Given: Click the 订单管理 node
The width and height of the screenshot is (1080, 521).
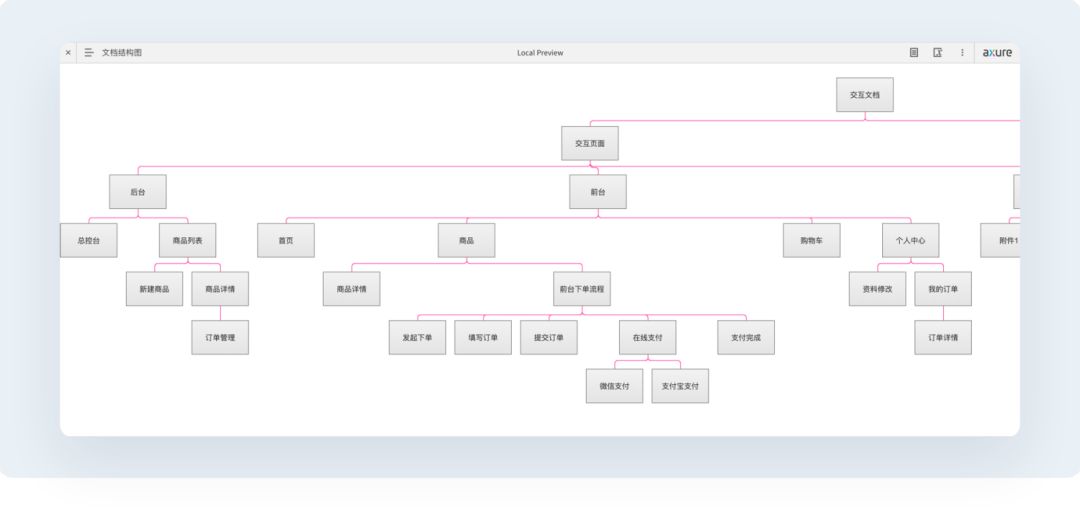Looking at the screenshot, I should click(220, 338).
